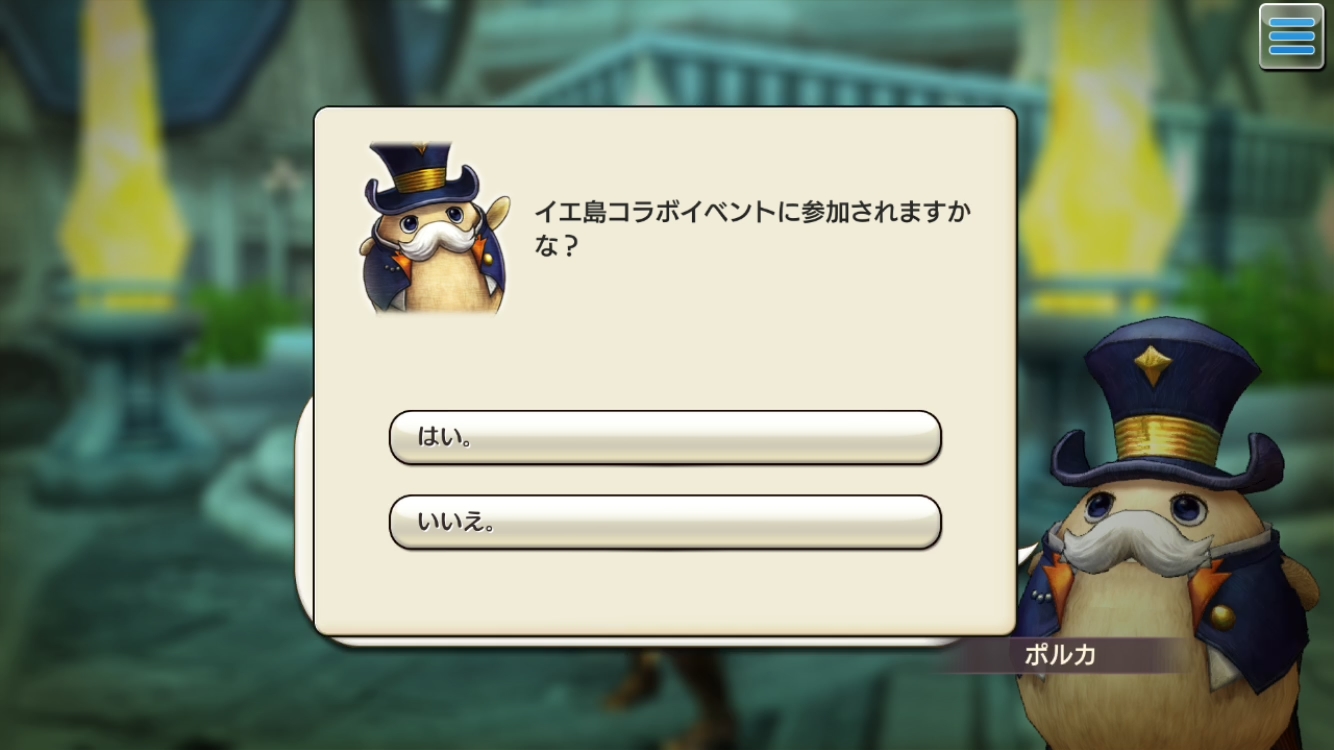The image size is (1334, 750).
Task: Choose the いいえ。 answer option
Action: tap(665, 522)
